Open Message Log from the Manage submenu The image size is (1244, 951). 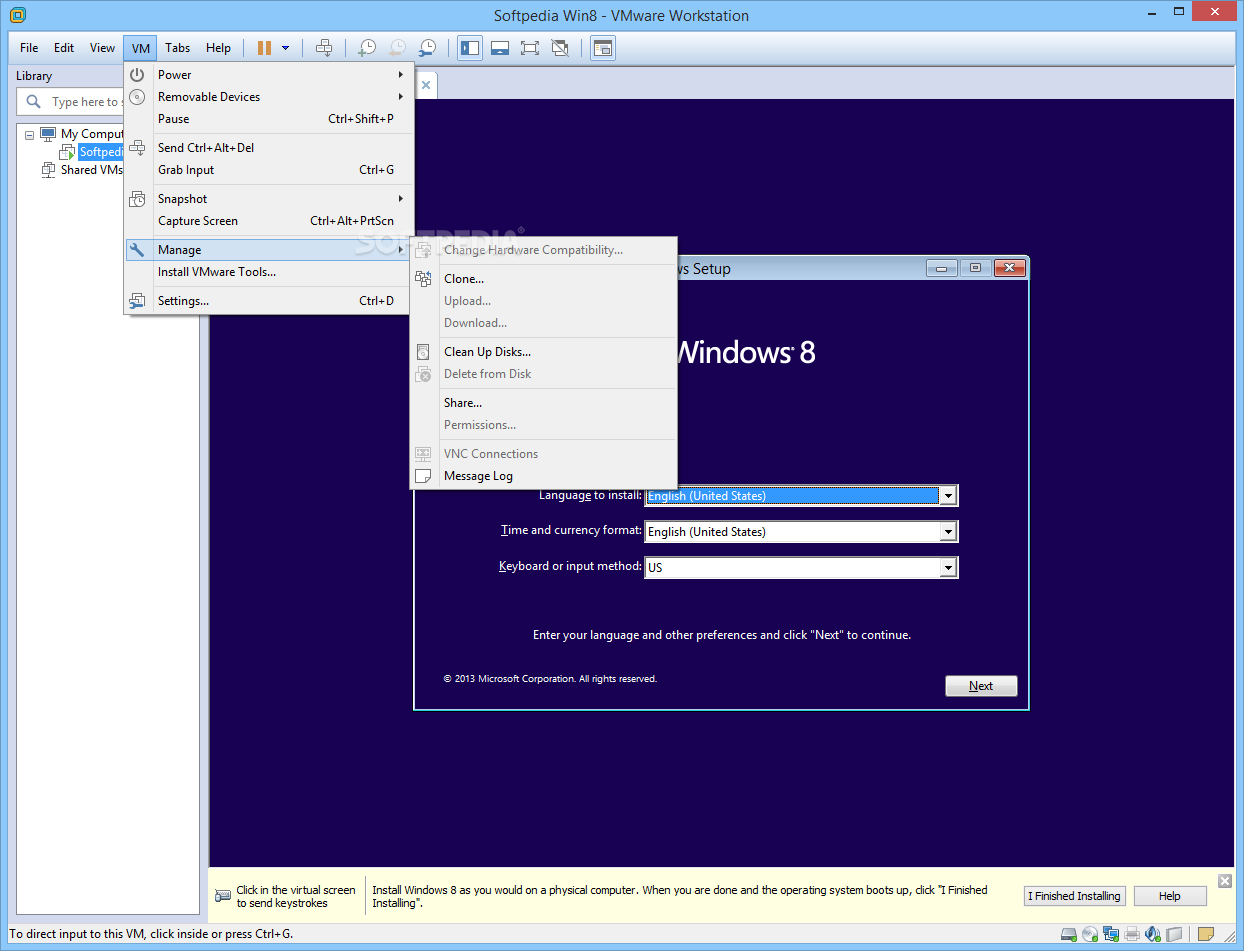click(x=544, y=476)
